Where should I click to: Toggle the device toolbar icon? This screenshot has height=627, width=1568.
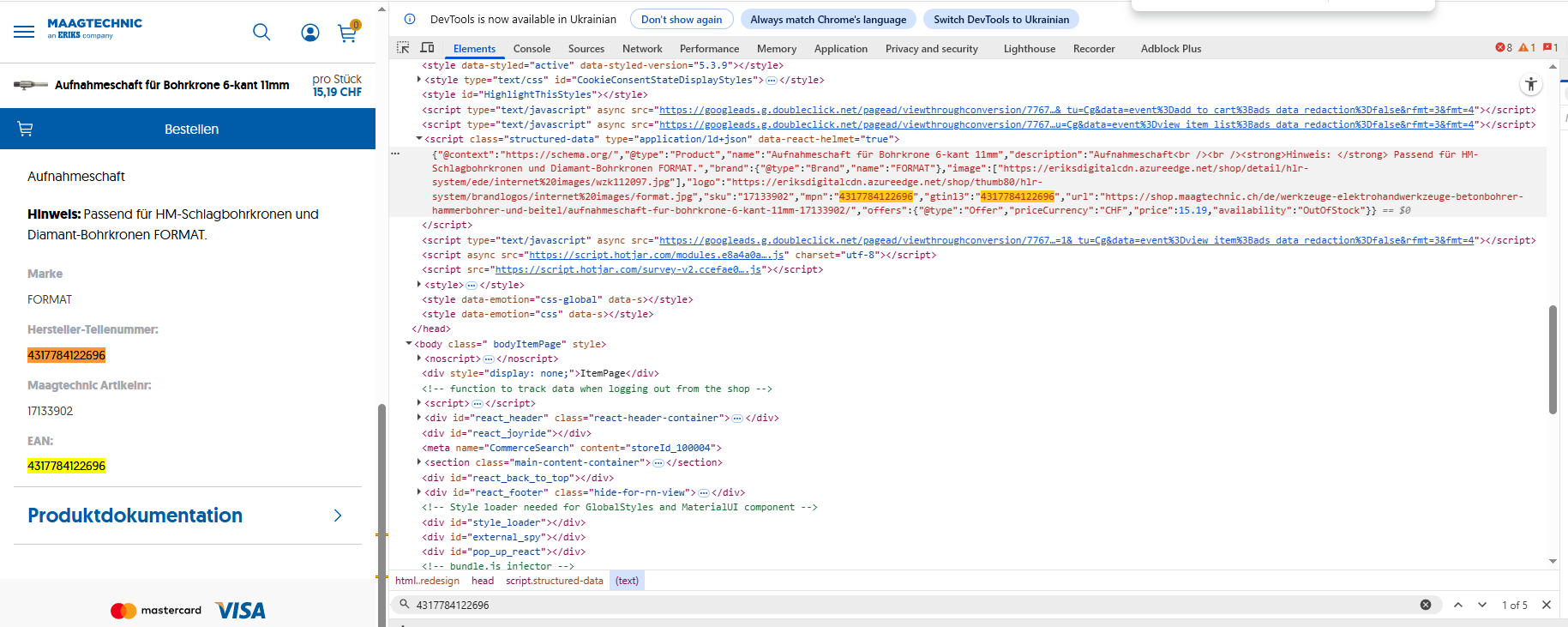427,48
